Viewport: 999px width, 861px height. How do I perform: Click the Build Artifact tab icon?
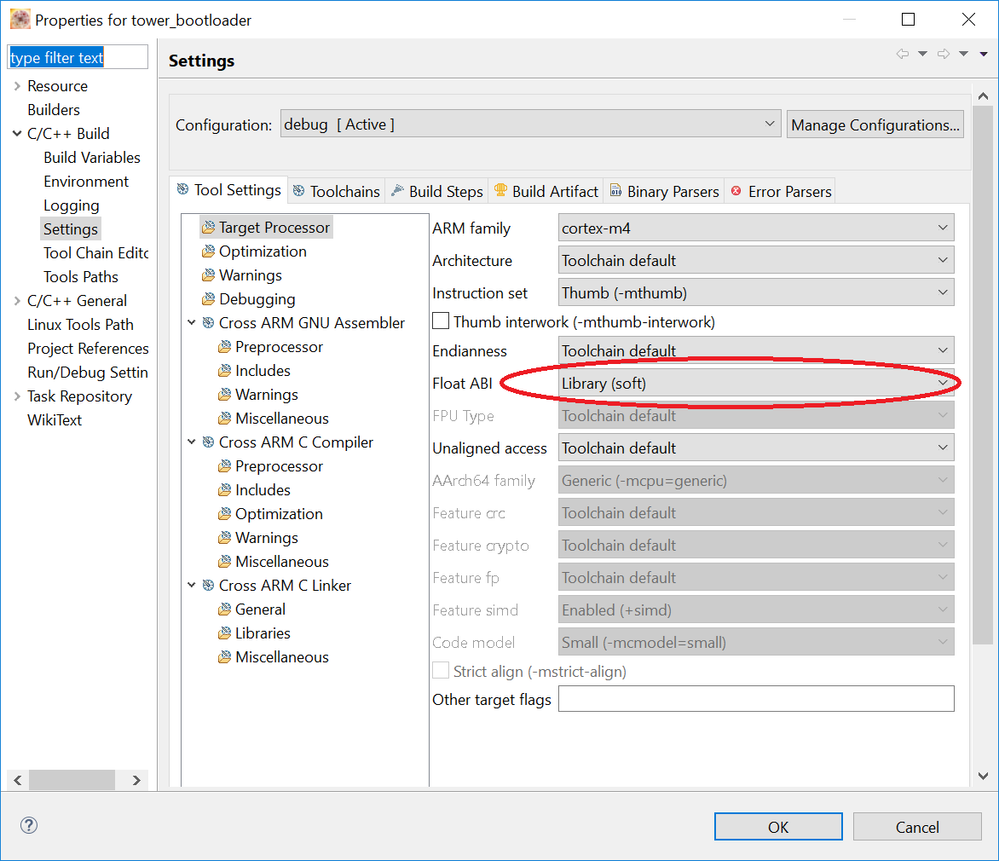click(x=501, y=191)
